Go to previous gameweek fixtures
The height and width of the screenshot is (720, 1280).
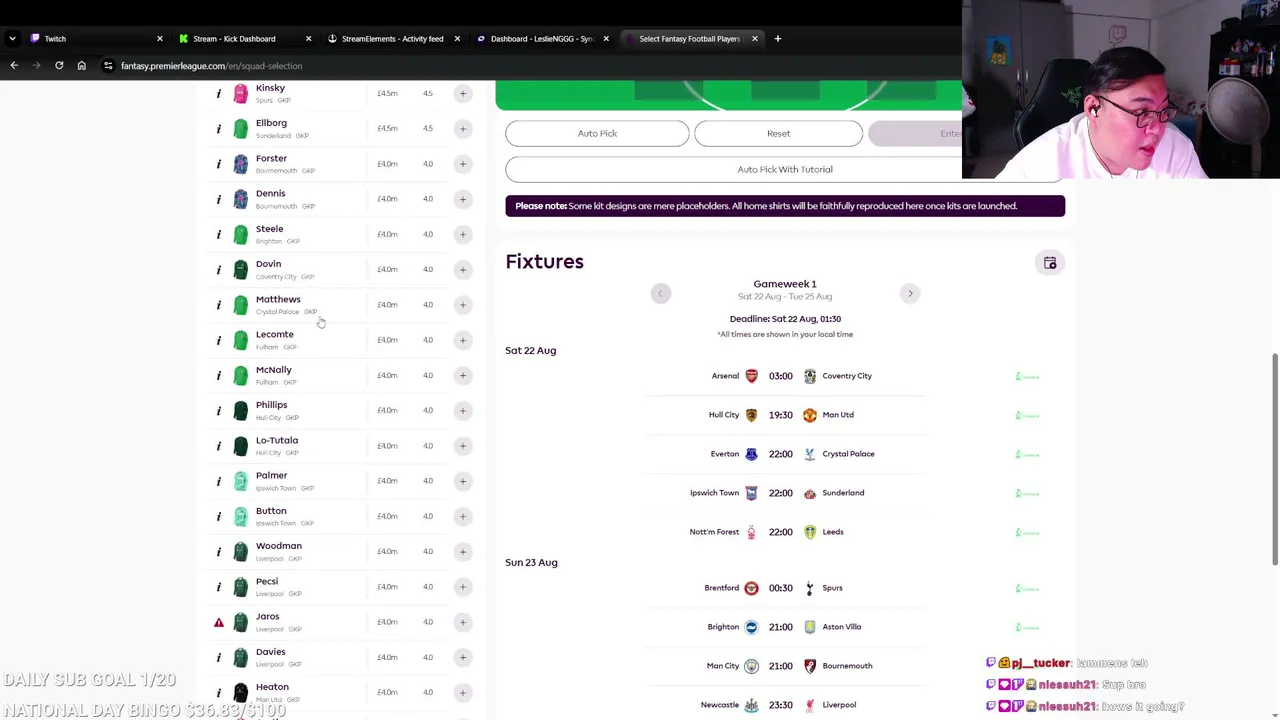tap(660, 293)
